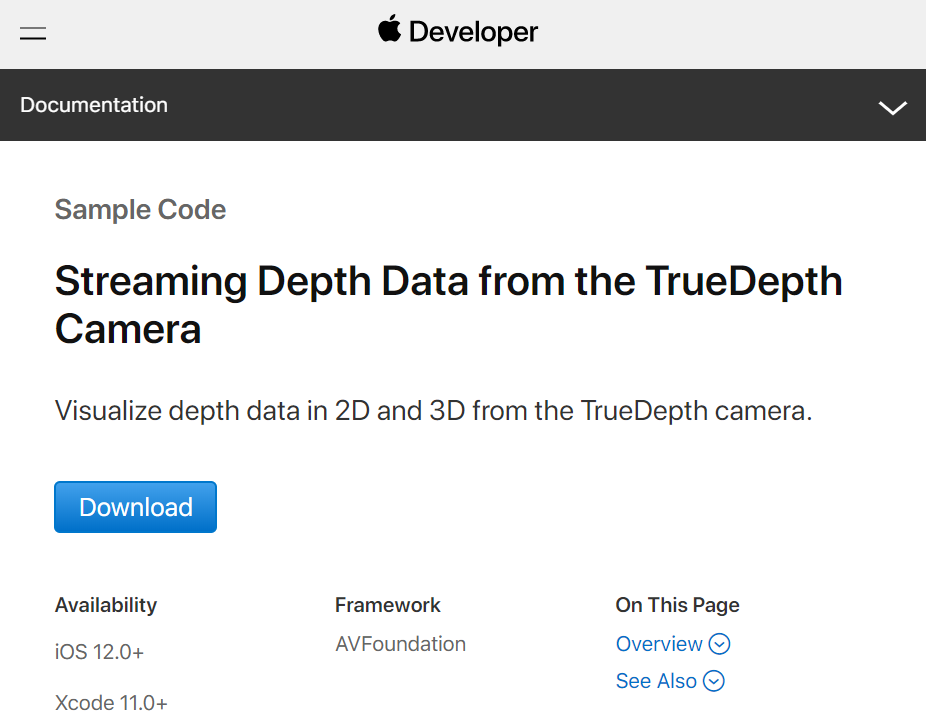Download the sample code project
The width and height of the screenshot is (926, 724).
pos(135,507)
